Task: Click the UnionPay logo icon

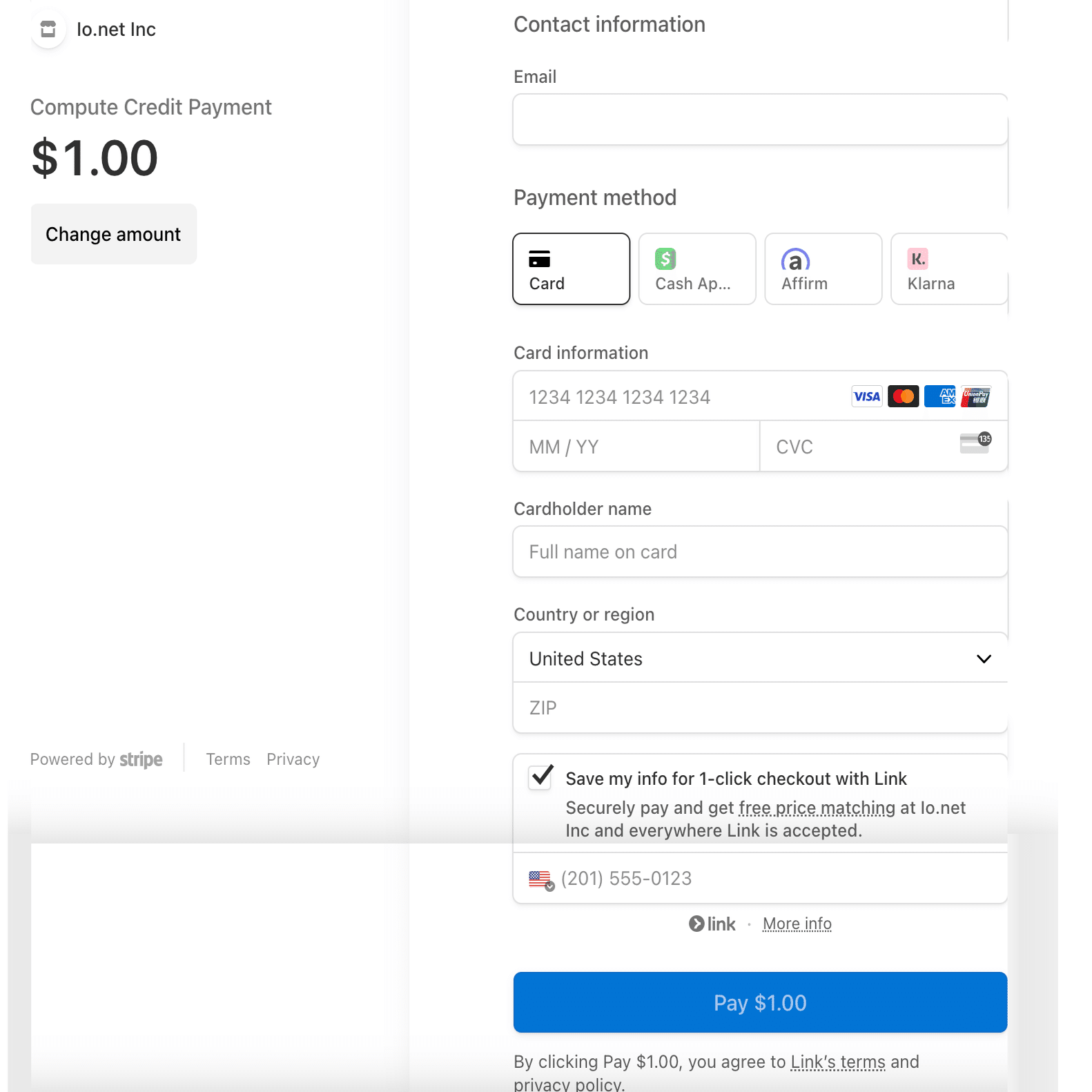Action: pyautogui.click(x=975, y=396)
